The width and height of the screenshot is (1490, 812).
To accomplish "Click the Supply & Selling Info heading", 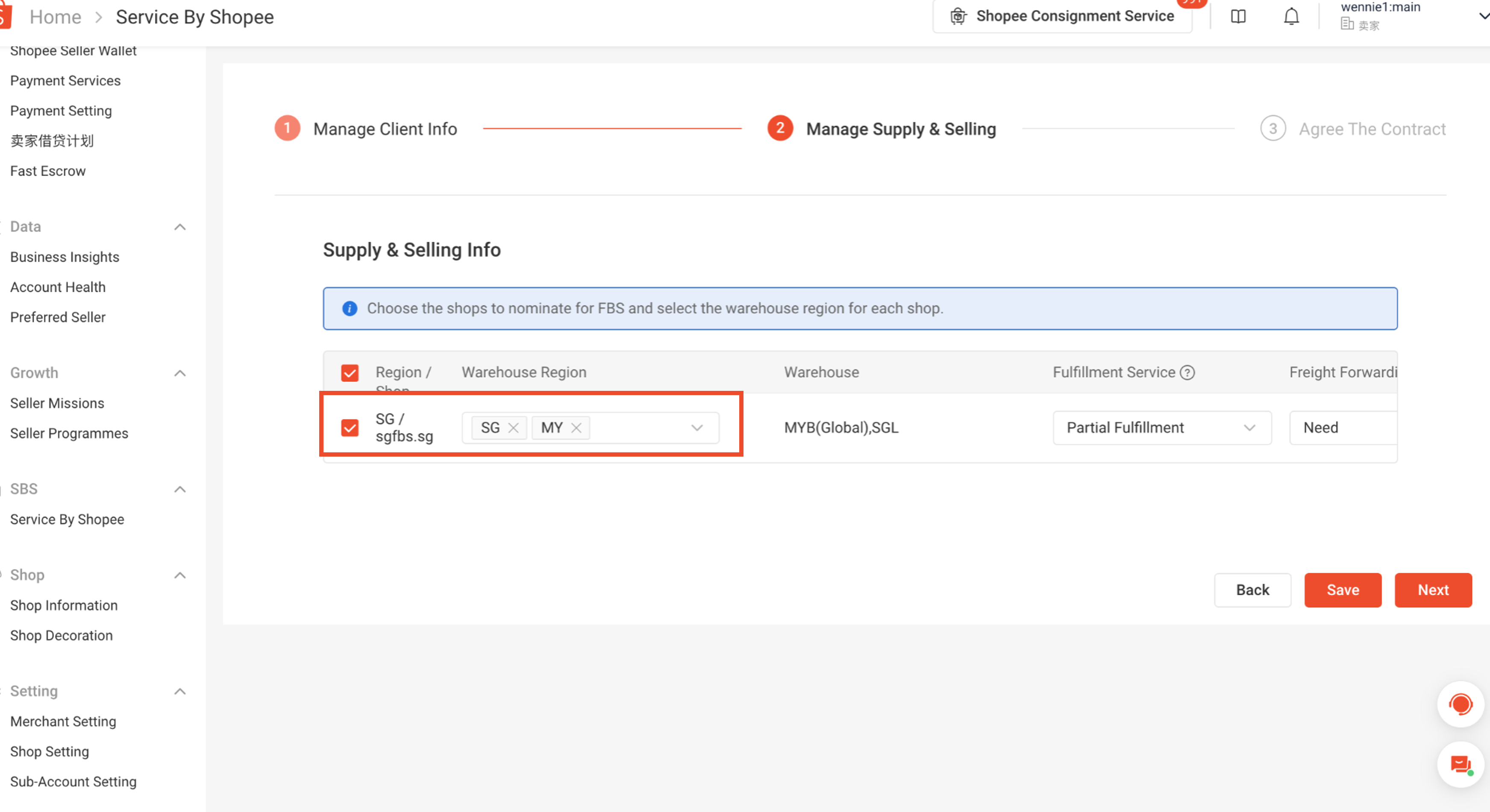I will pyautogui.click(x=411, y=250).
